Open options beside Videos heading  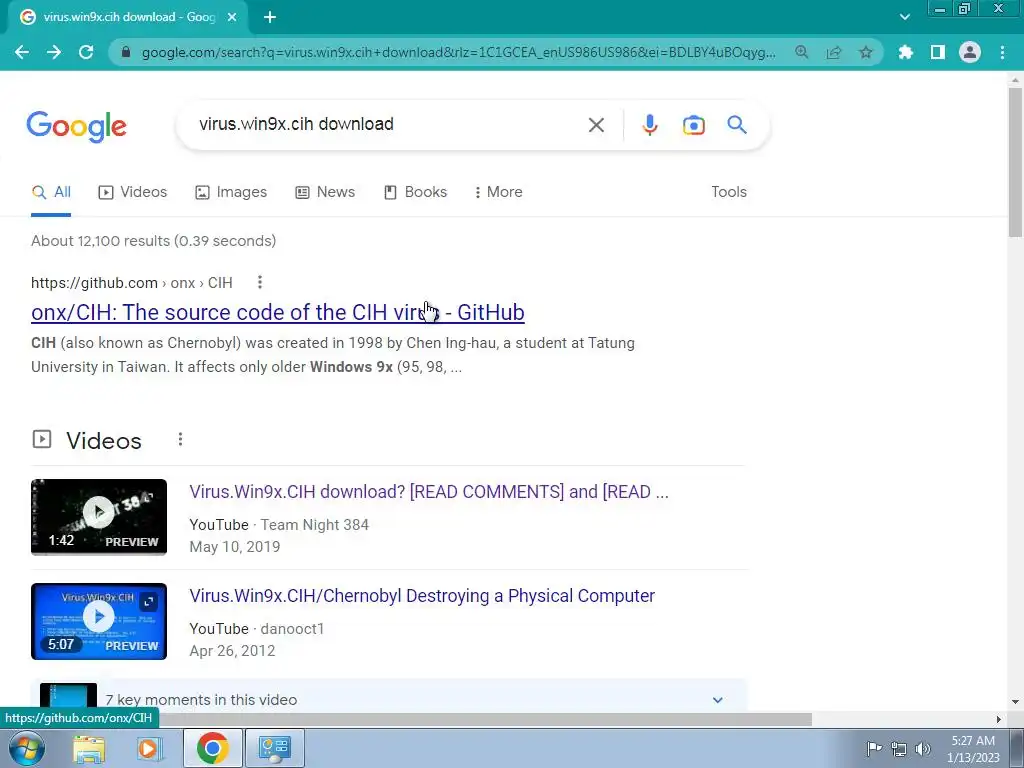coord(180,440)
